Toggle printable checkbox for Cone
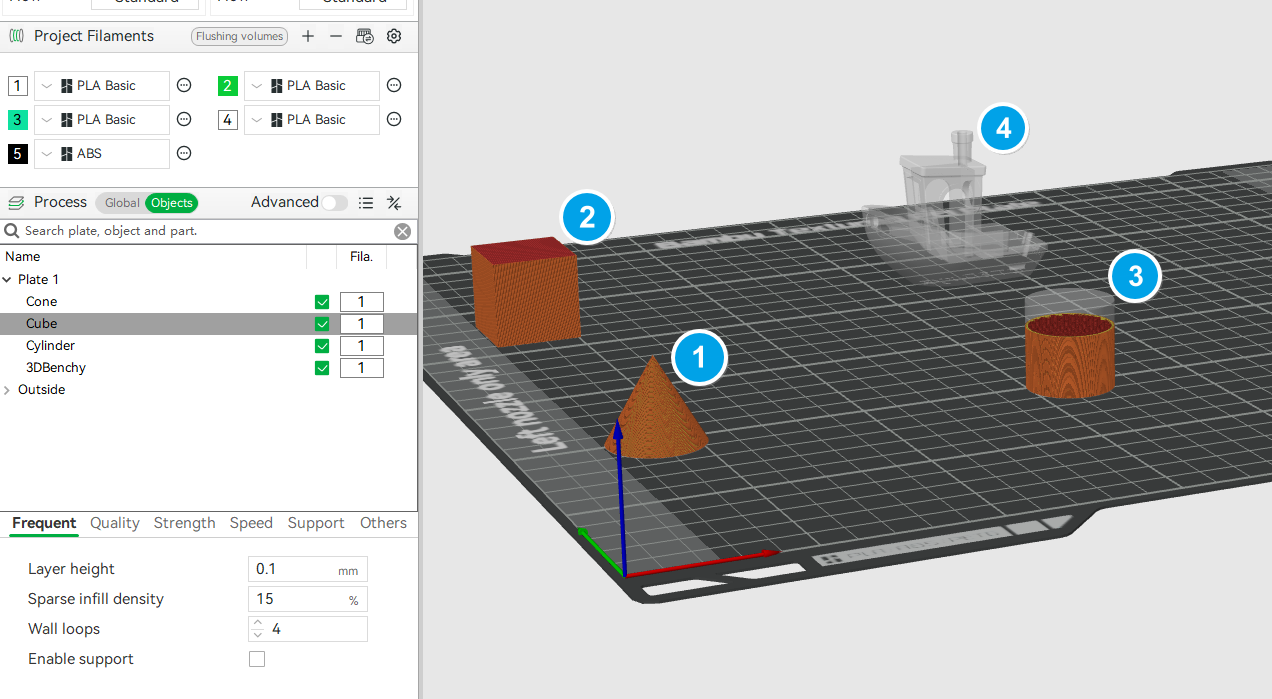 click(x=322, y=302)
